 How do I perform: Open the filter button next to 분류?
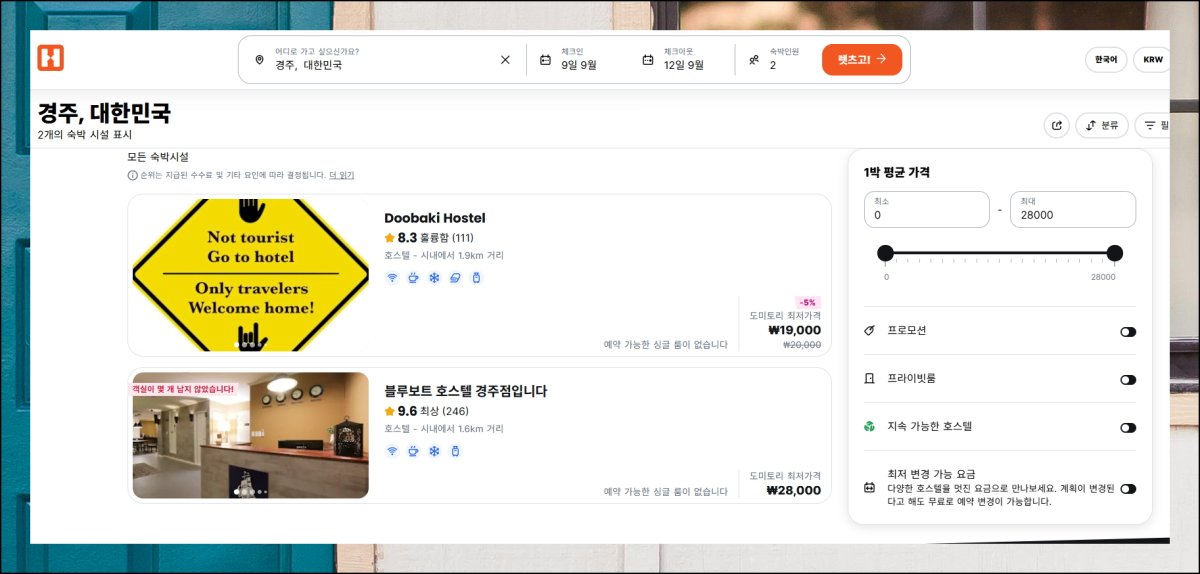pos(1155,125)
